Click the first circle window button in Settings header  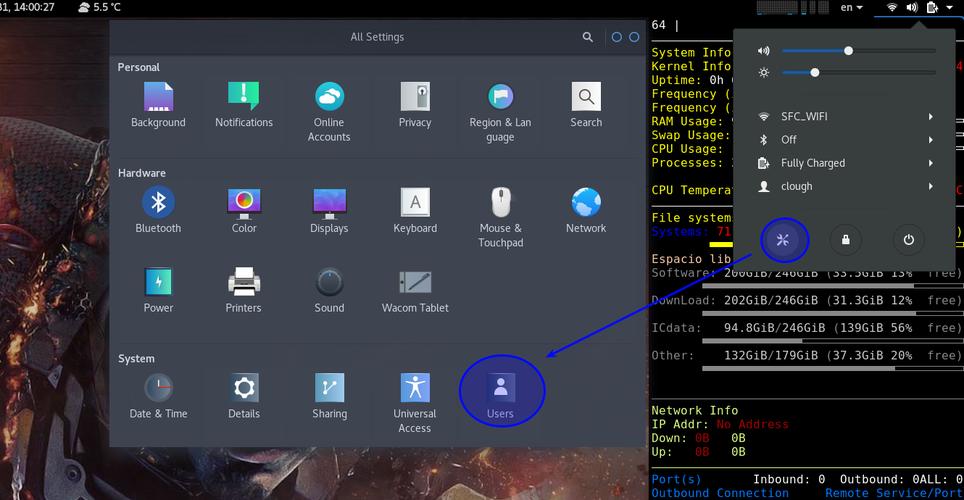tap(617, 37)
